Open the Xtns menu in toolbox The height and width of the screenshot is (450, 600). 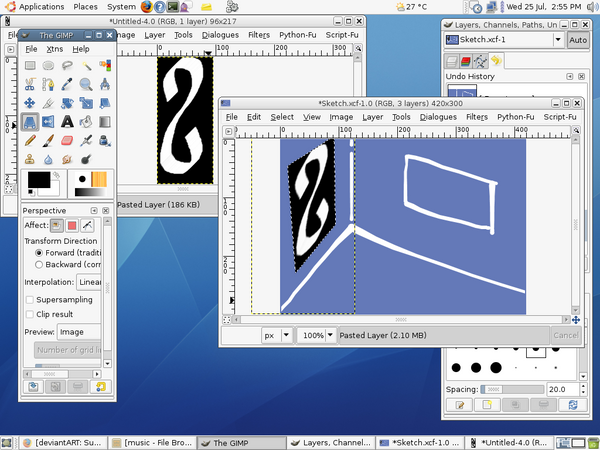(54, 48)
